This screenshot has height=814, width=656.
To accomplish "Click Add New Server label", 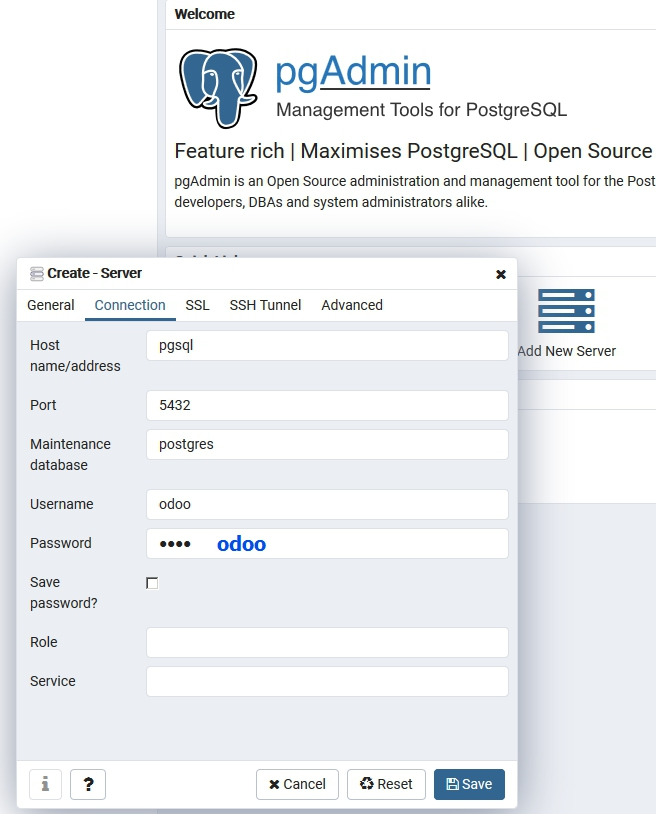I will [566, 351].
